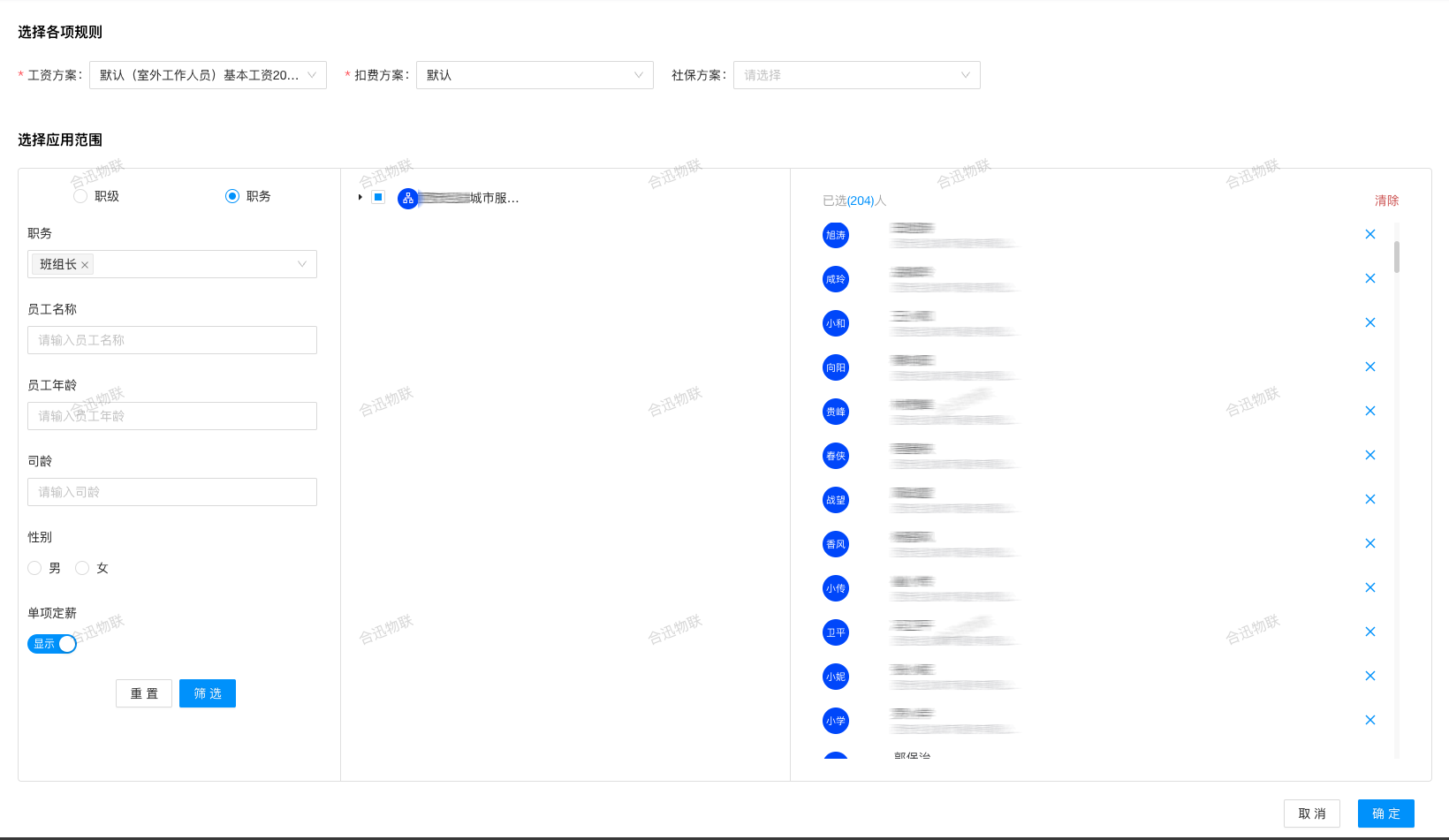The width and height of the screenshot is (1449, 840).
Task: Click the organization icon in tree
Action: 407,198
